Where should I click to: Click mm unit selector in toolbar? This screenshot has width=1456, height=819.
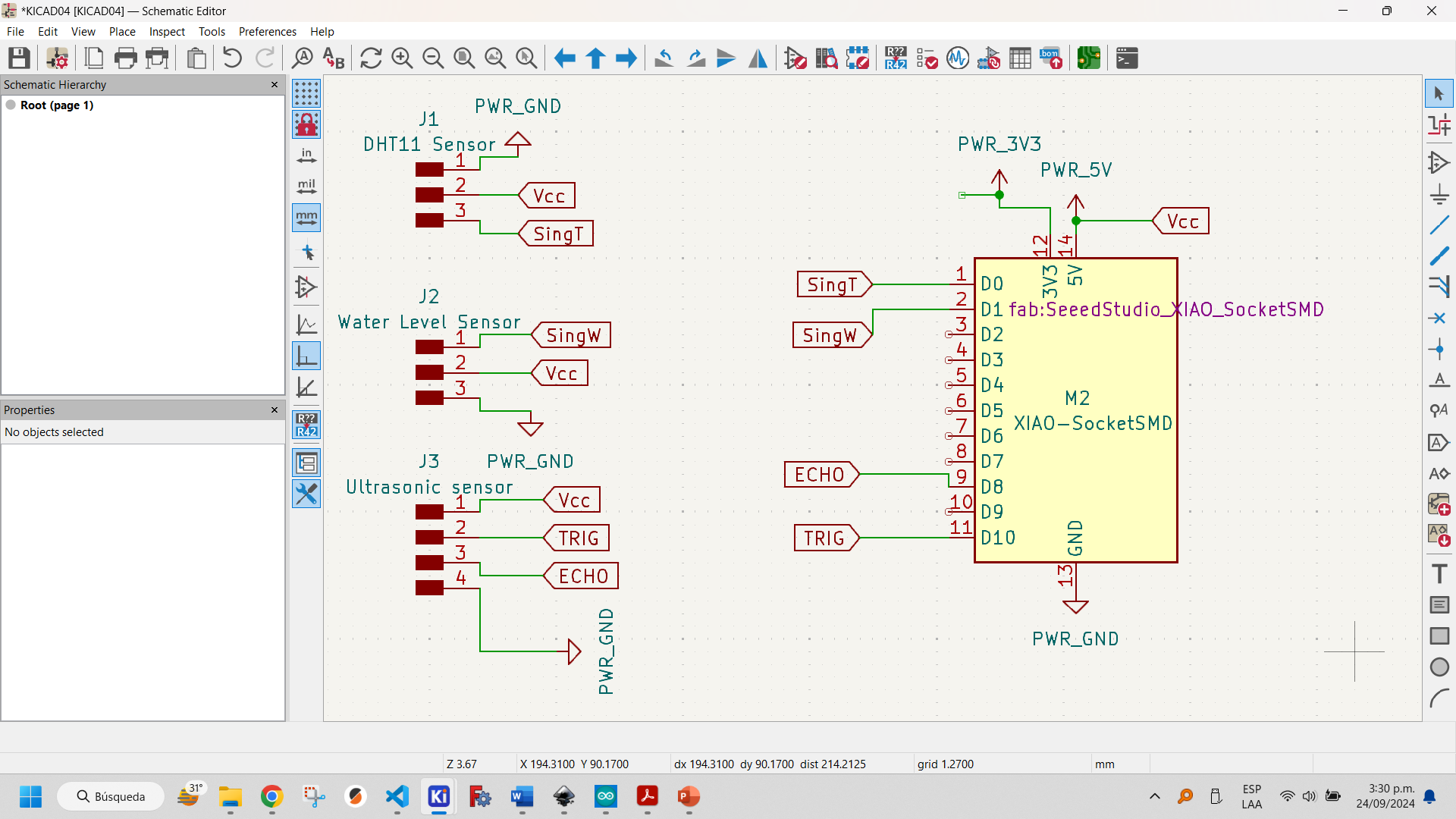pos(306,218)
